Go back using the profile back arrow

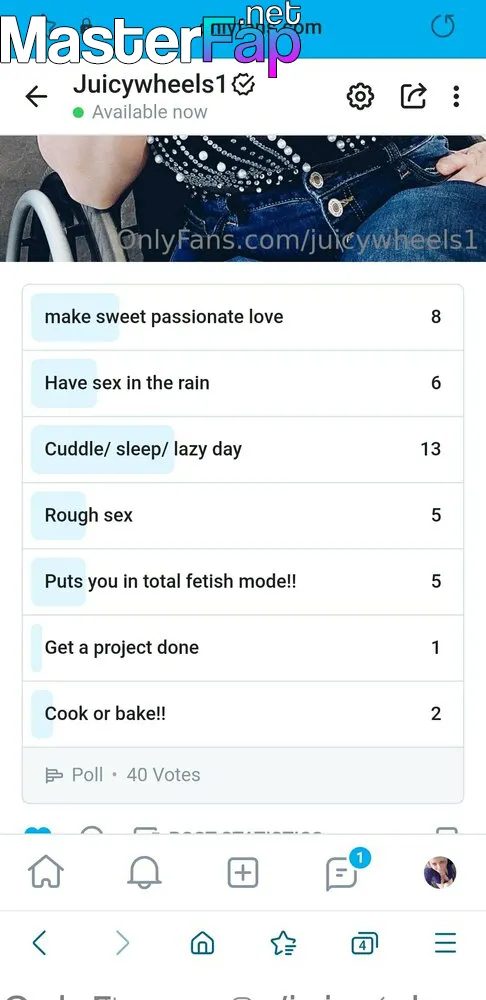(36, 97)
